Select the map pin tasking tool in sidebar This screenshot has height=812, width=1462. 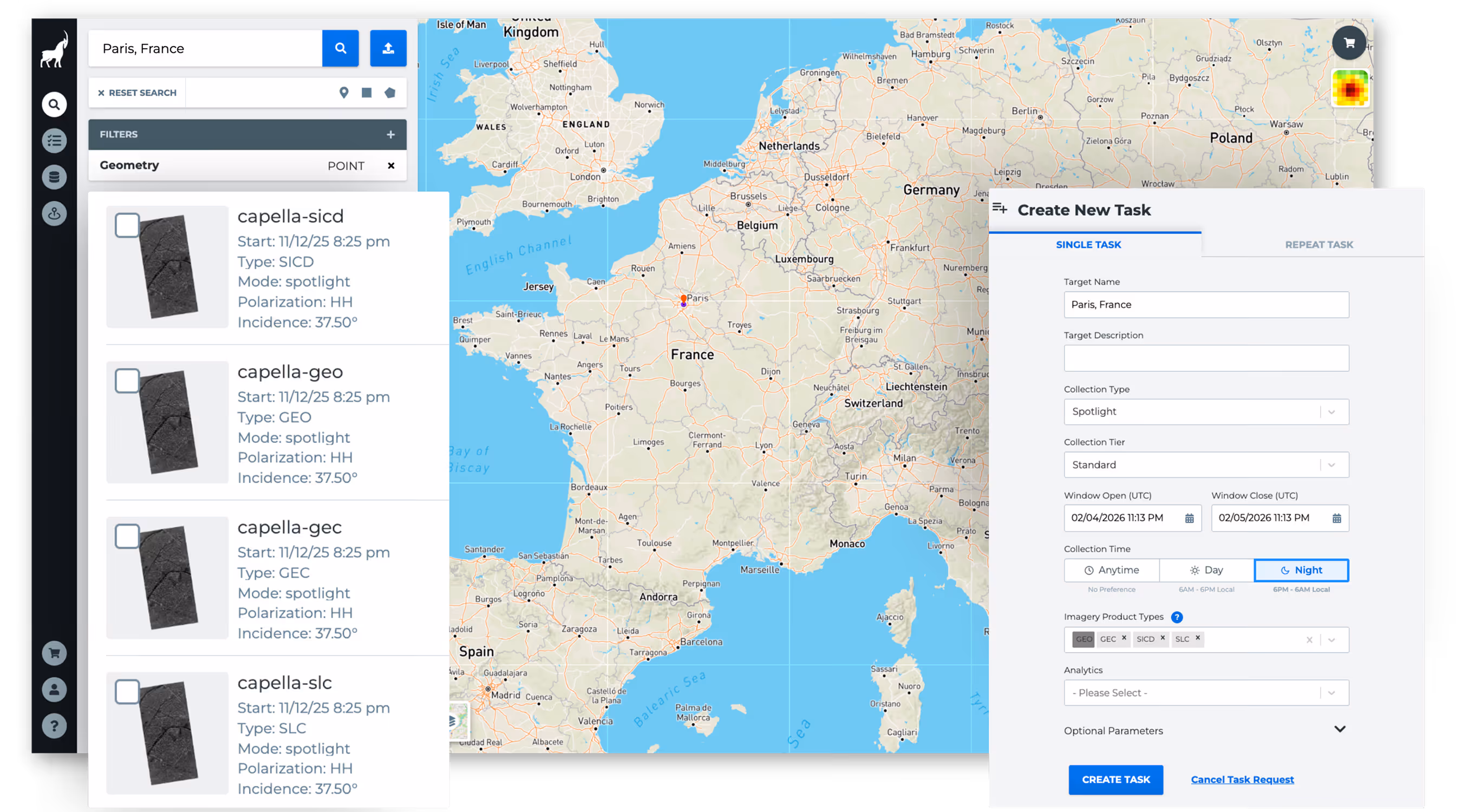[54, 213]
